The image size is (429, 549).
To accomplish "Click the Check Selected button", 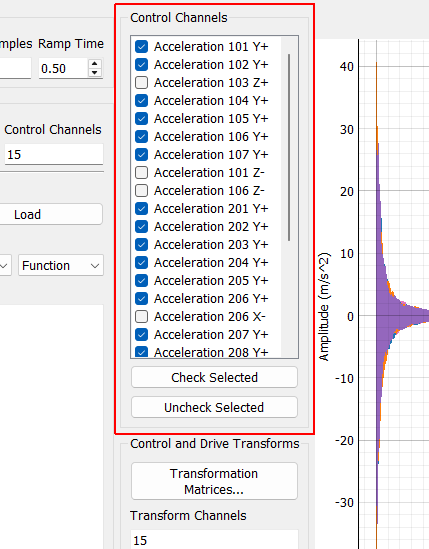I will click(214, 377).
